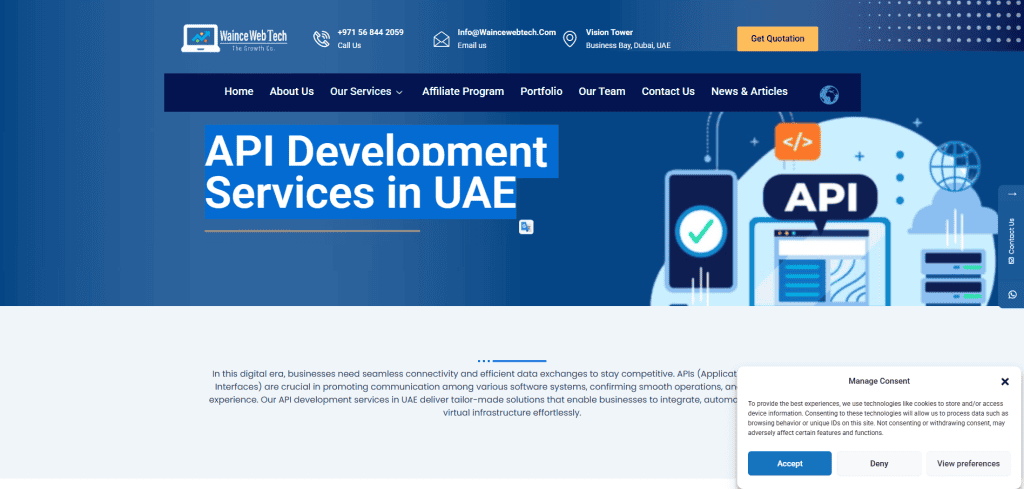Open the Our Team page

(x=602, y=91)
